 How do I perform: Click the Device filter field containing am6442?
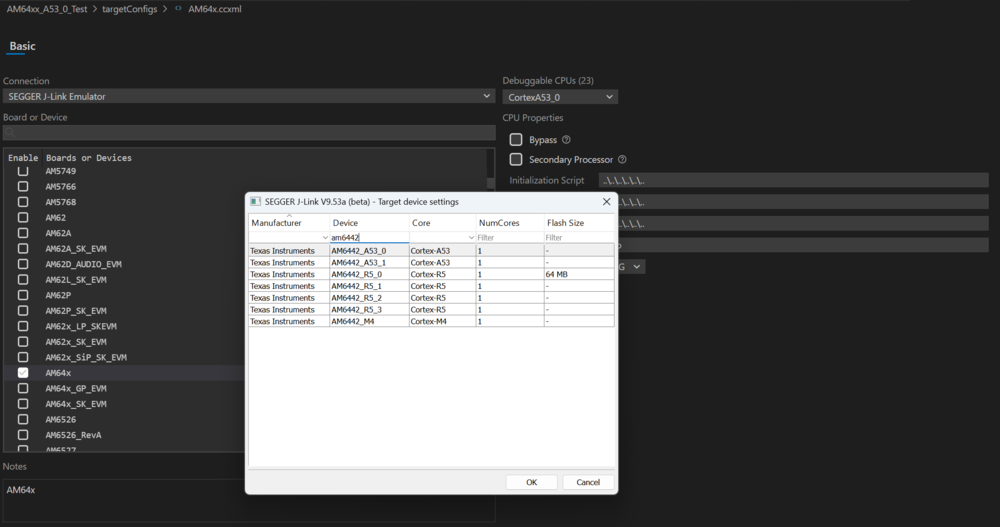coord(369,237)
